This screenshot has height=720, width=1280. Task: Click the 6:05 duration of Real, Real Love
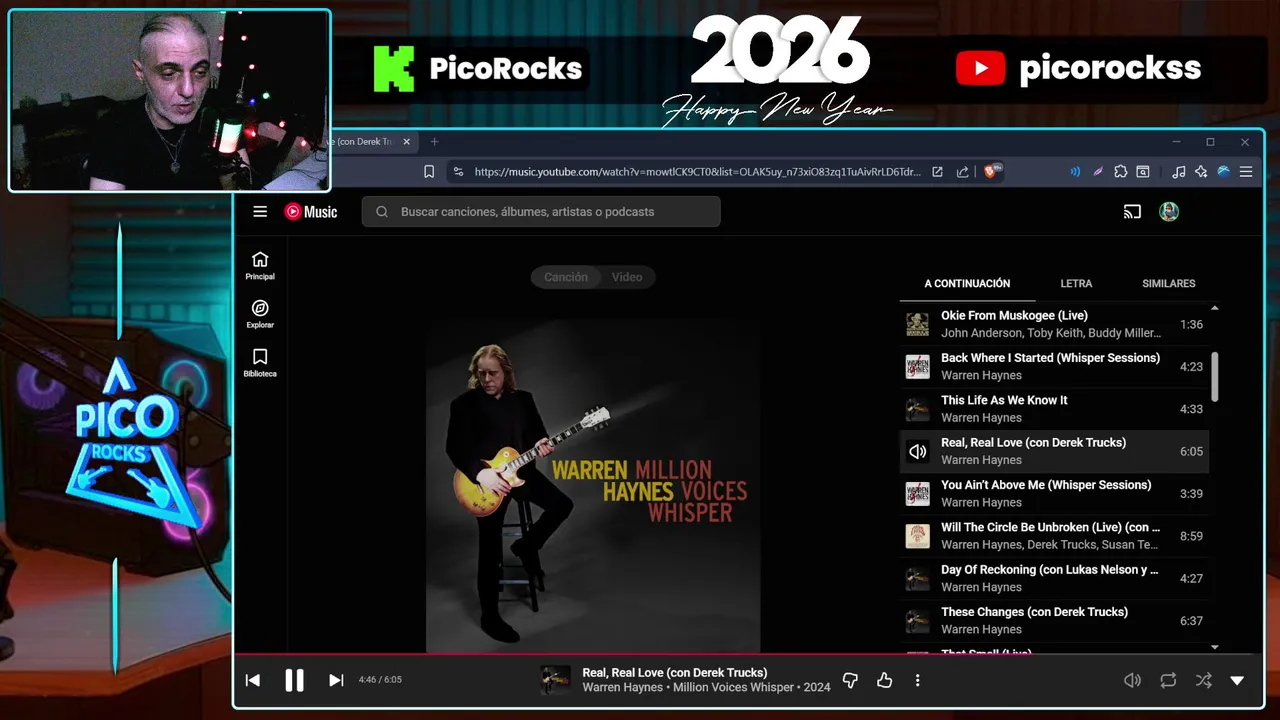(x=1191, y=452)
